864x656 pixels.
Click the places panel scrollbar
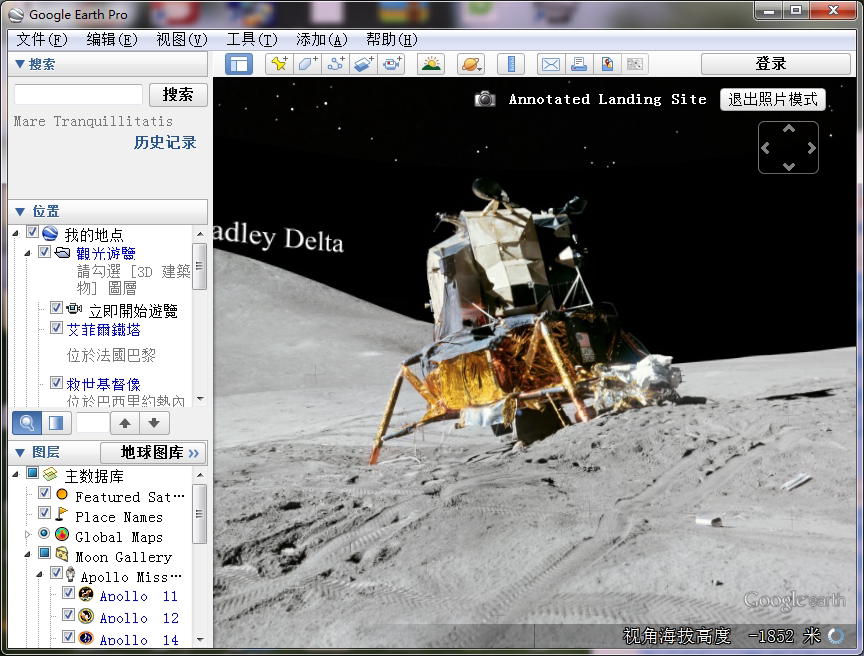(200, 267)
